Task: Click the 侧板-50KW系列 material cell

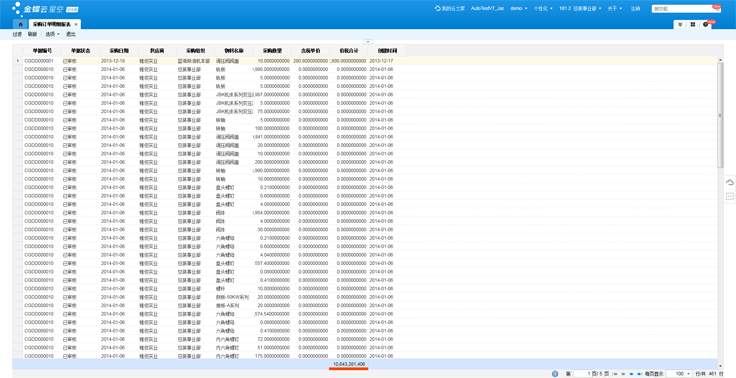Action: tap(233, 297)
